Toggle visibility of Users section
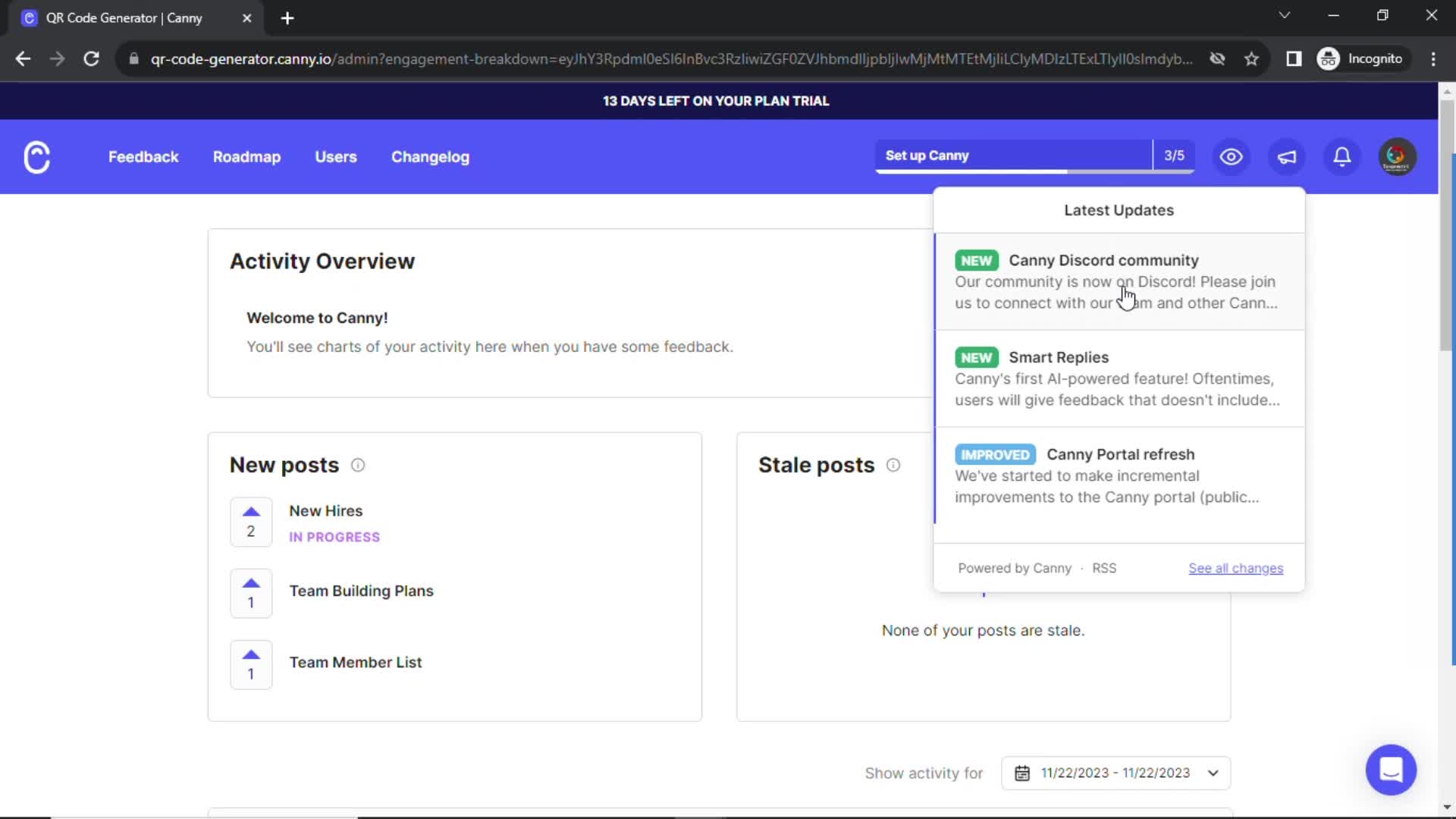 pos(335,157)
